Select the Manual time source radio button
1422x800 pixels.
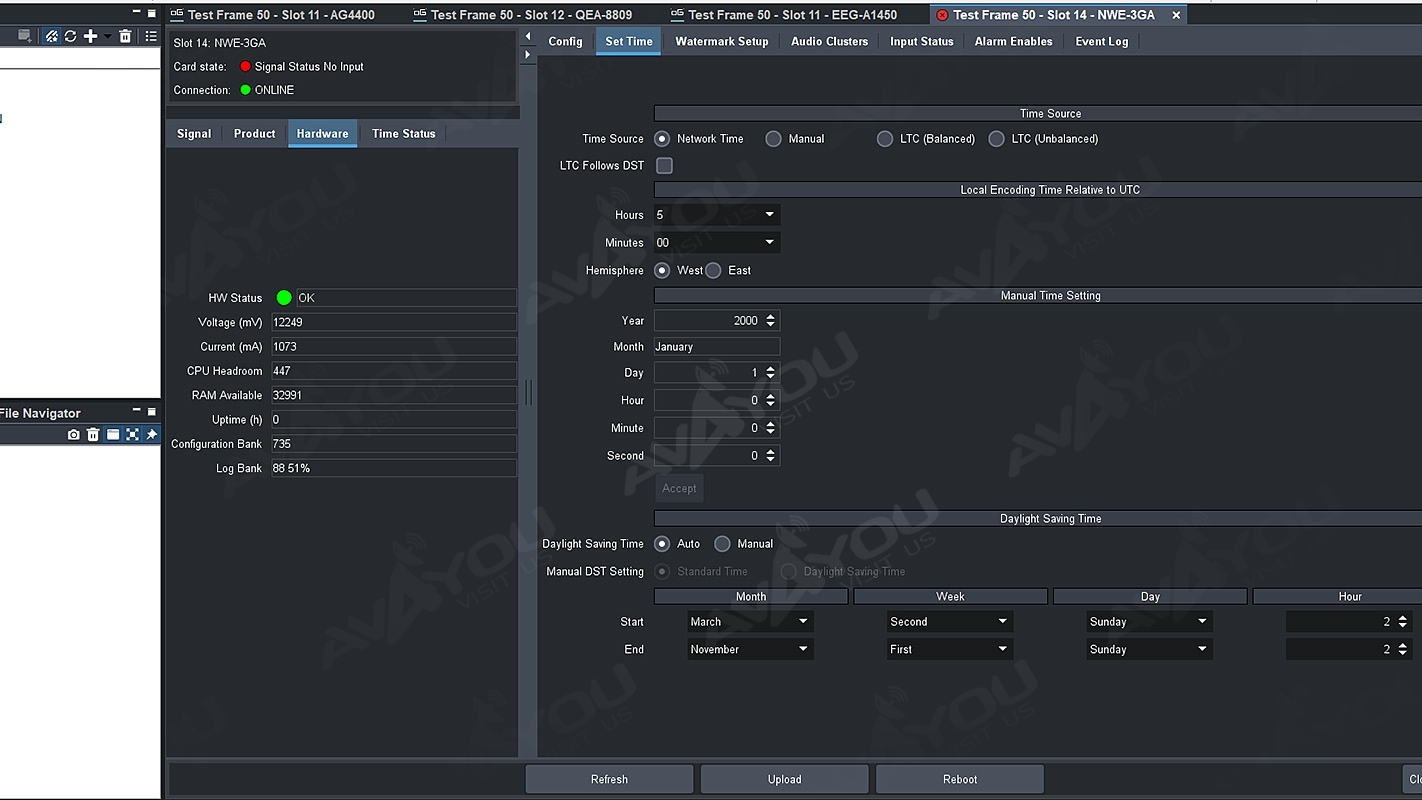click(x=773, y=139)
